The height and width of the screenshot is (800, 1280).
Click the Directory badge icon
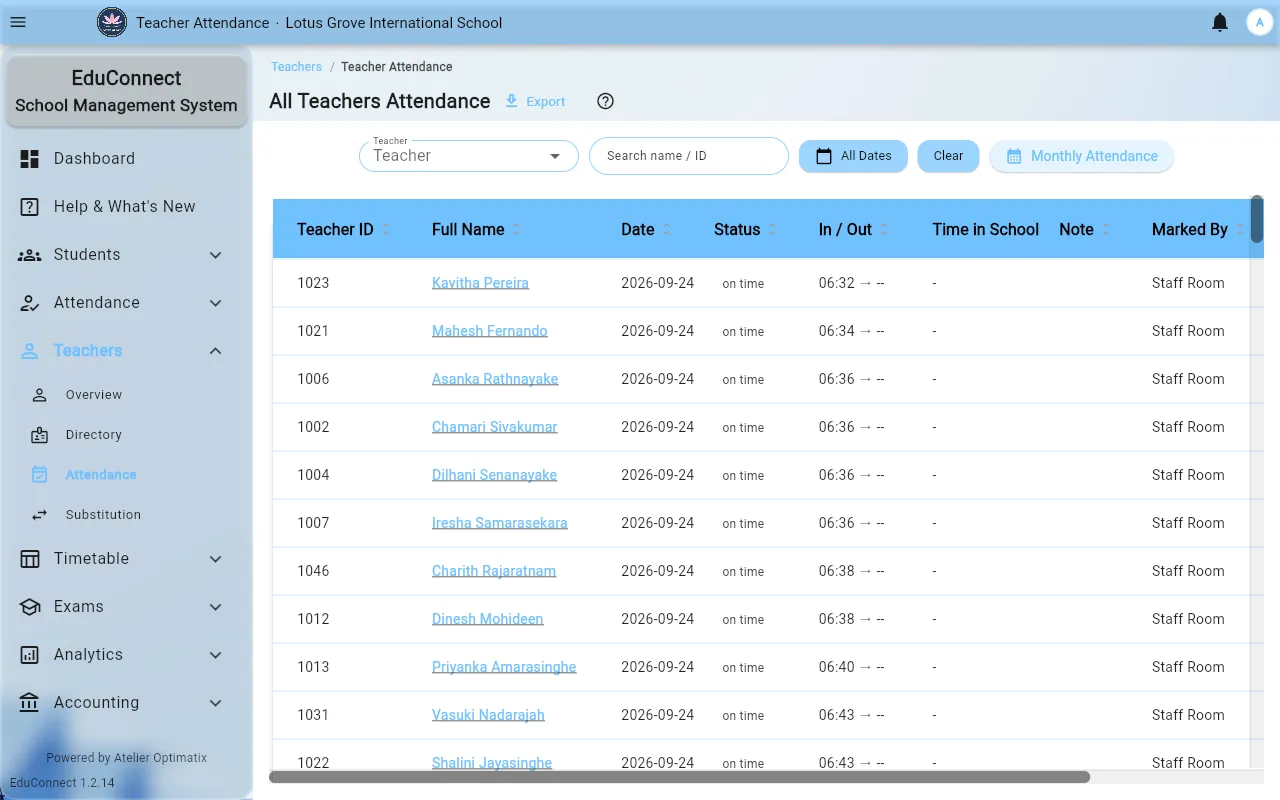pyautogui.click(x=40, y=434)
